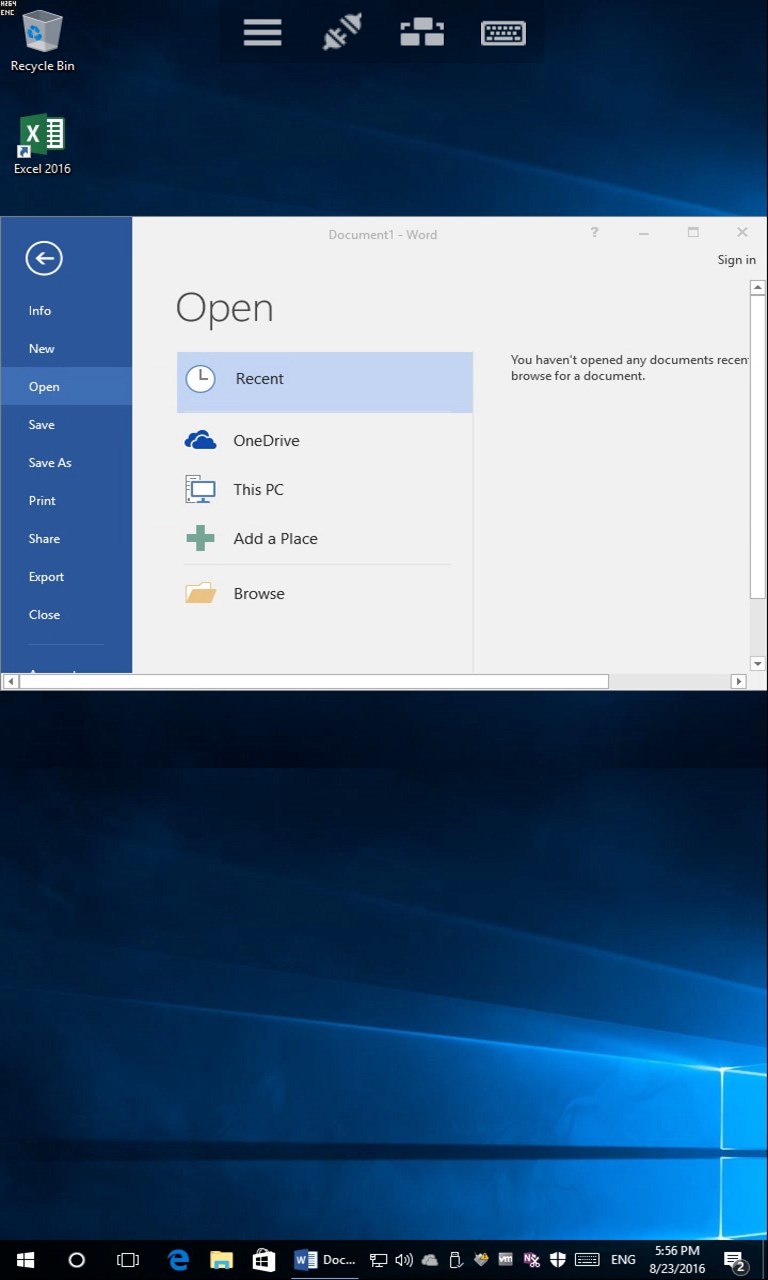768x1280 pixels.
Task: Select the OneDrive location label
Action: pyautogui.click(x=266, y=440)
